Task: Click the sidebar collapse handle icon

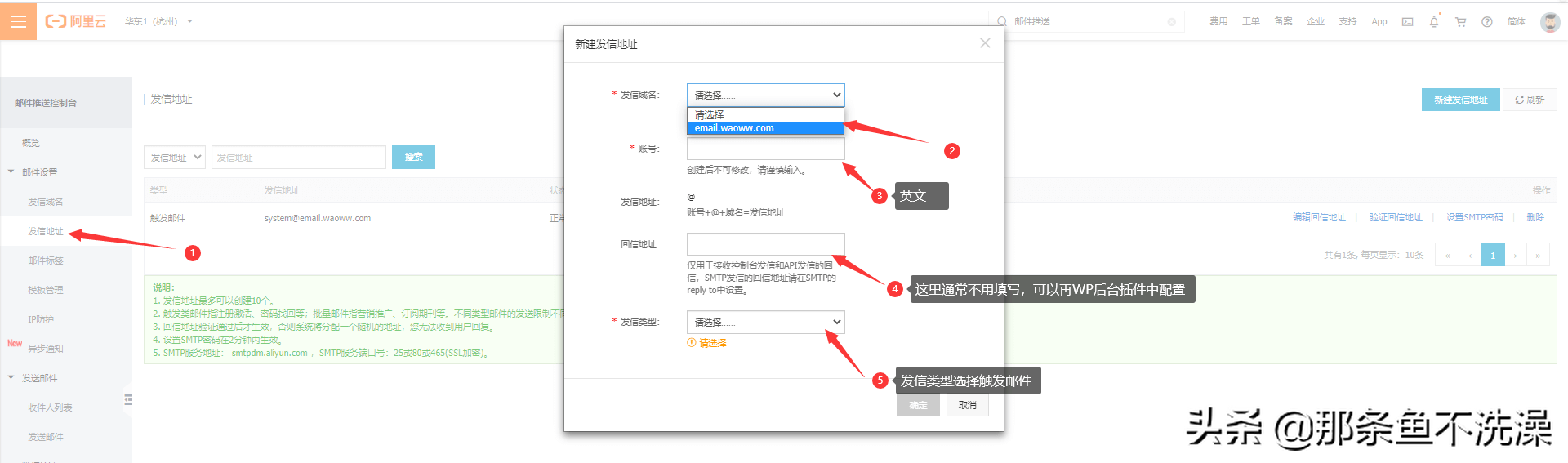Action: [x=128, y=399]
